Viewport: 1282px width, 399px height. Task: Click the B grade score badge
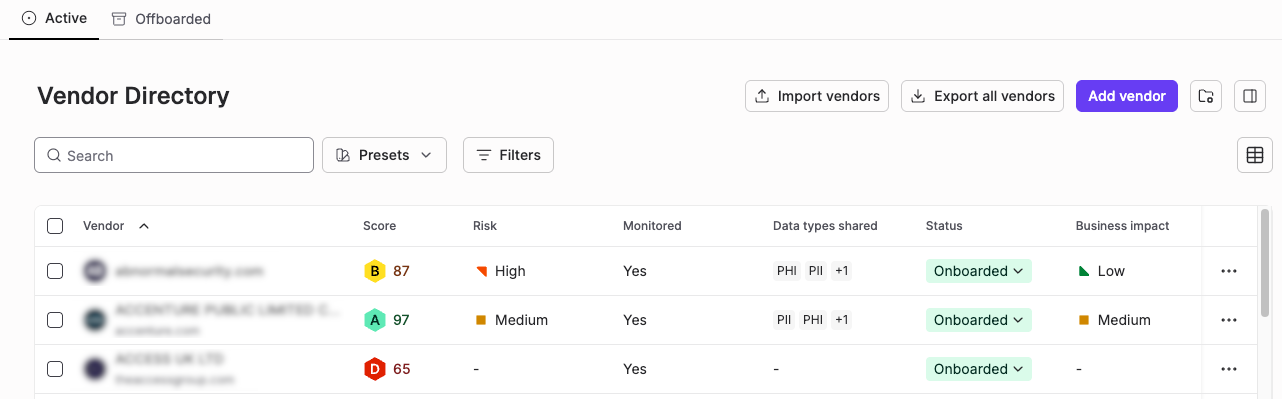click(x=375, y=271)
